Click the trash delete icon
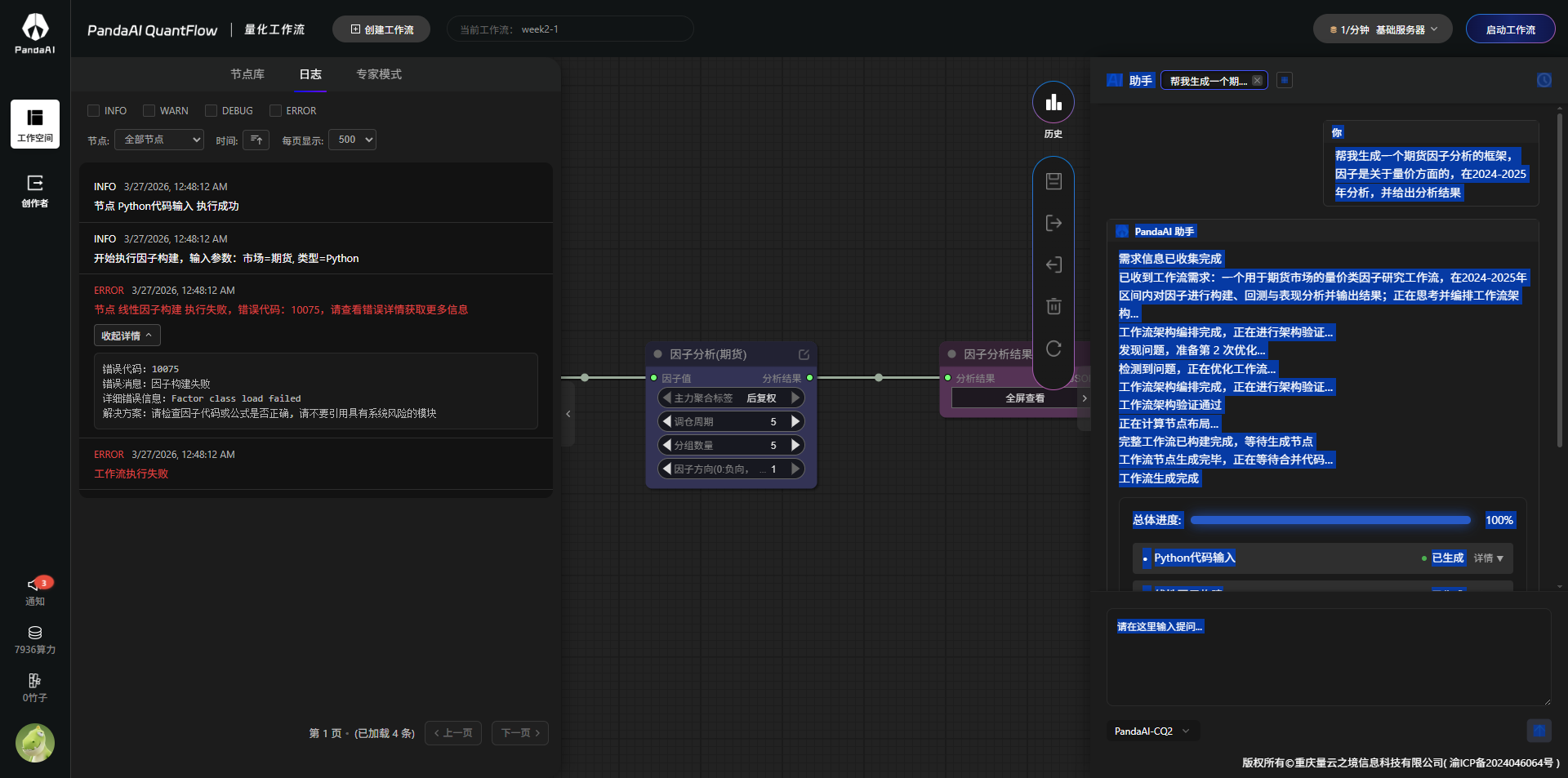Image resolution: width=1568 pixels, height=778 pixels. [1053, 307]
